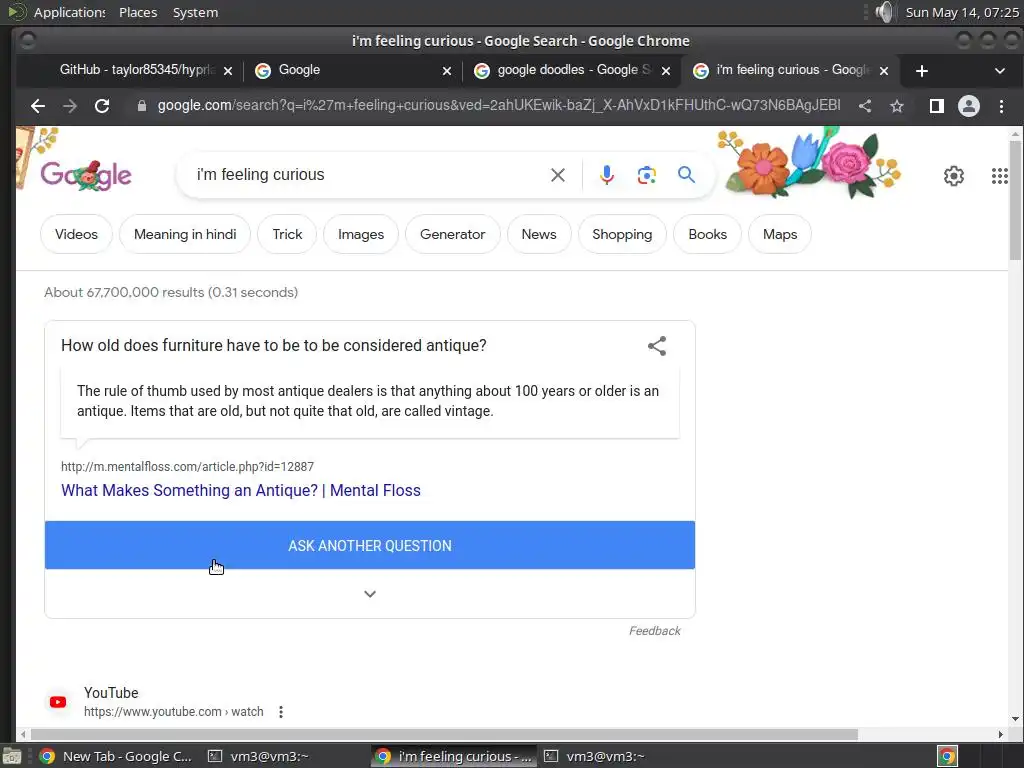
Task: Close the google doodles tab
Action: [665, 71]
